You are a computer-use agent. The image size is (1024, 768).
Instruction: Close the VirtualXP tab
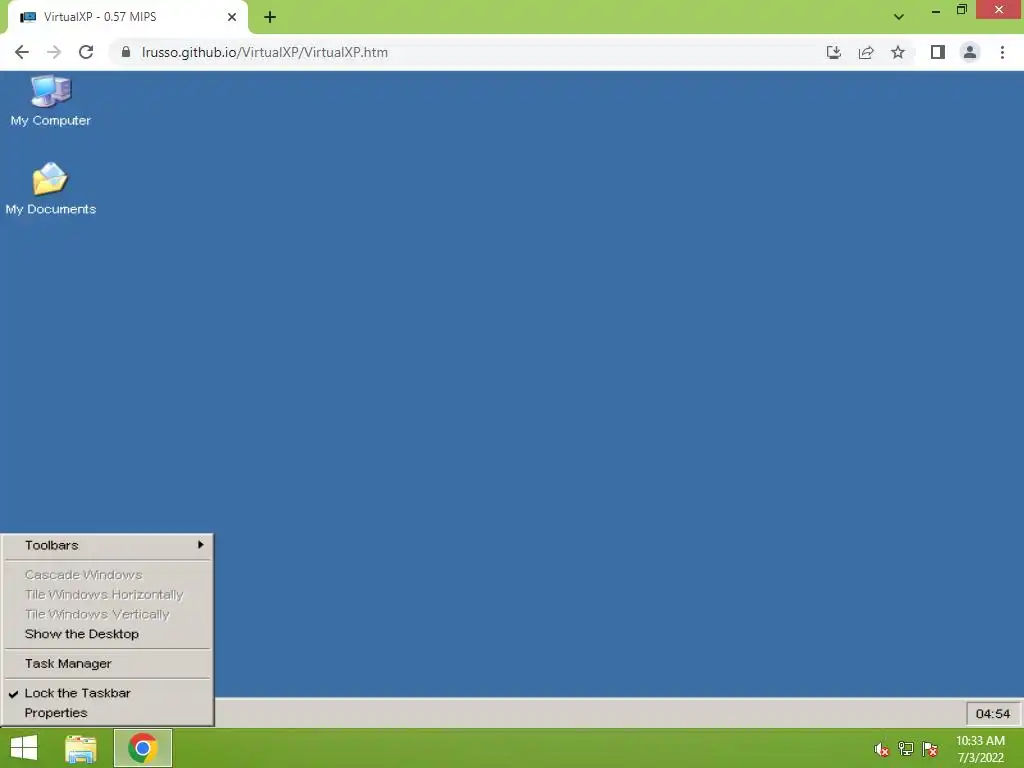[x=232, y=17]
